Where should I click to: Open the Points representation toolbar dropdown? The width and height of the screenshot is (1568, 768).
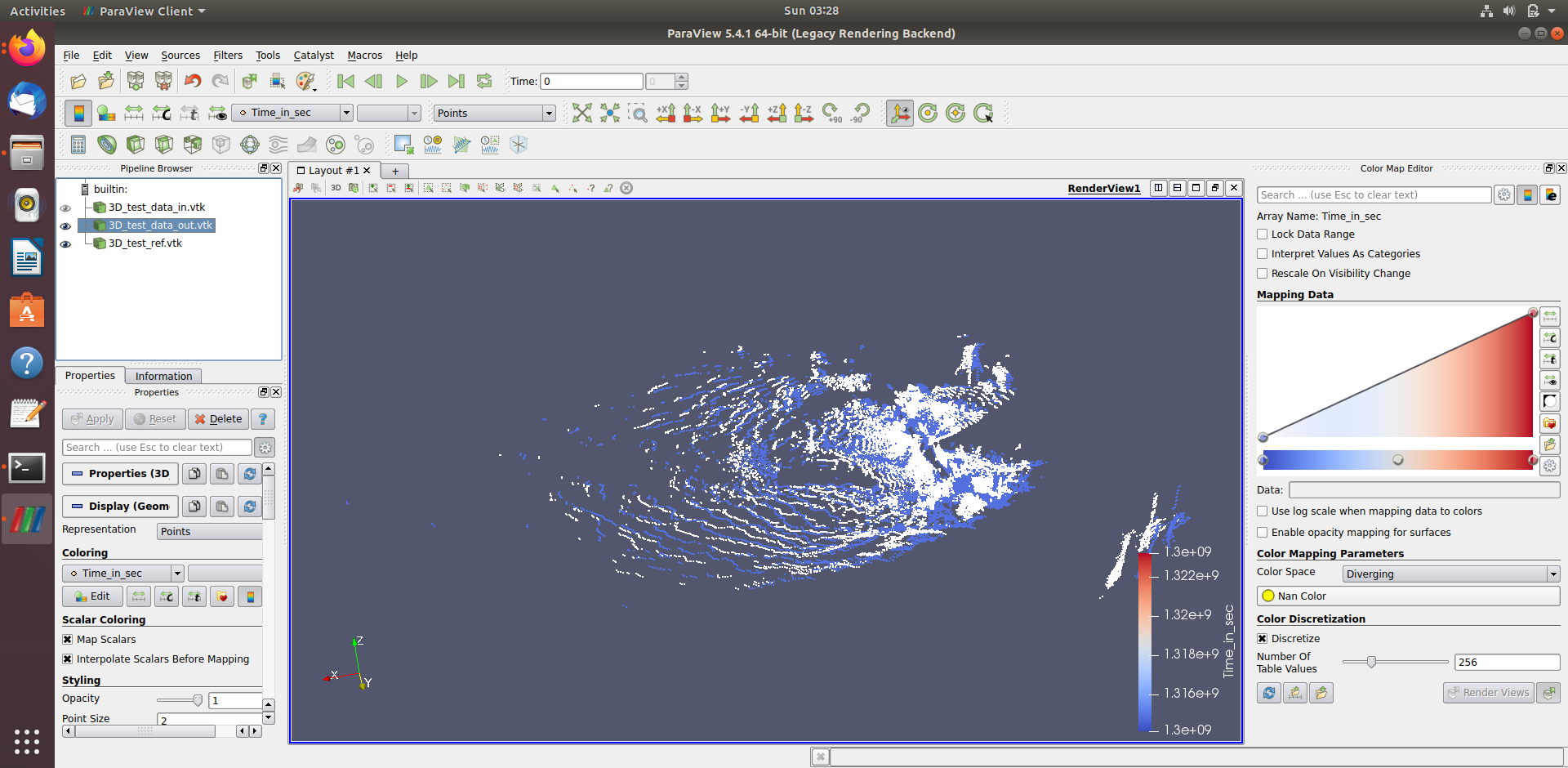494,113
